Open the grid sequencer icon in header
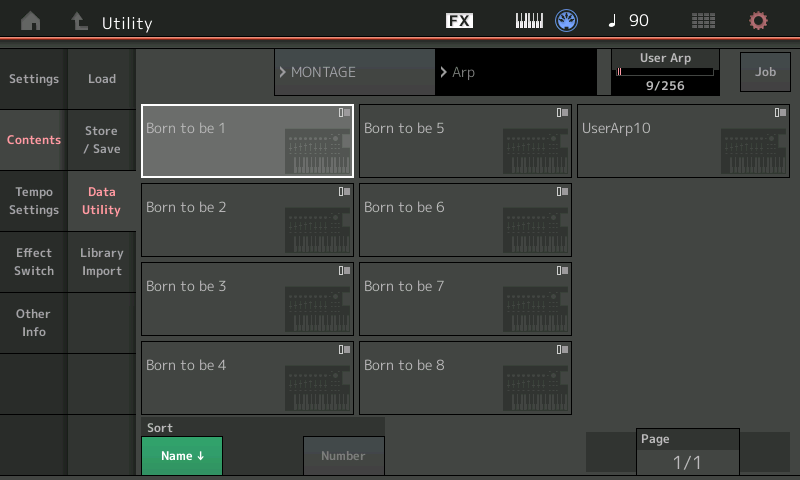This screenshot has width=800, height=480. pyautogui.click(x=703, y=21)
